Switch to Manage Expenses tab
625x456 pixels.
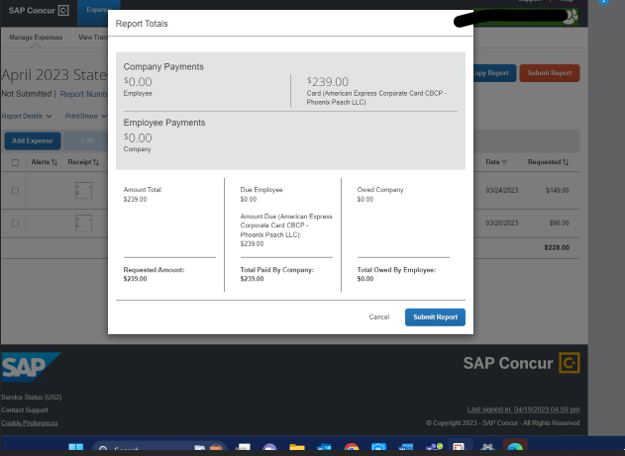pyautogui.click(x=36, y=37)
